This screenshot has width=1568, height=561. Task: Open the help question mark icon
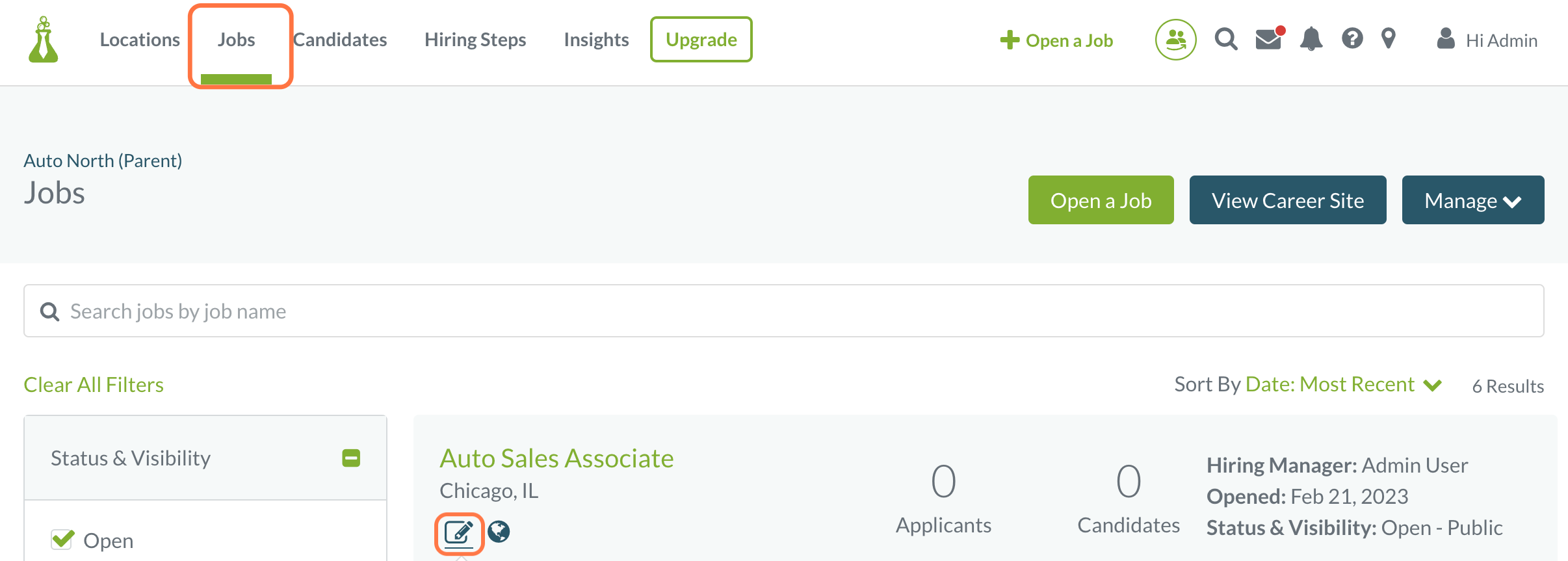1352,38
